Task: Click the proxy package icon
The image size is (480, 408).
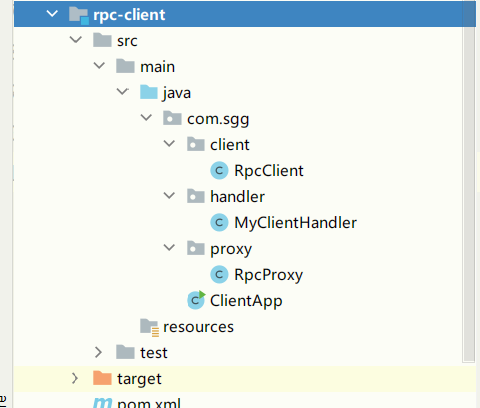Action: [x=195, y=248]
